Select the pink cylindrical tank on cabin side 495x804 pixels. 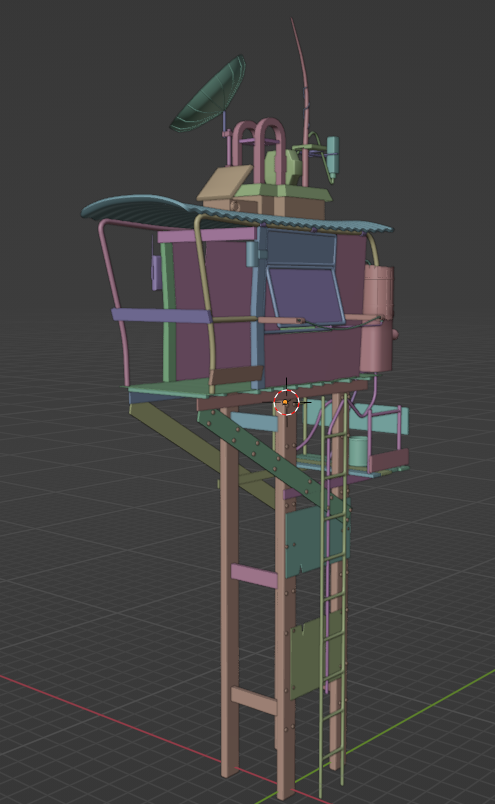[377, 318]
